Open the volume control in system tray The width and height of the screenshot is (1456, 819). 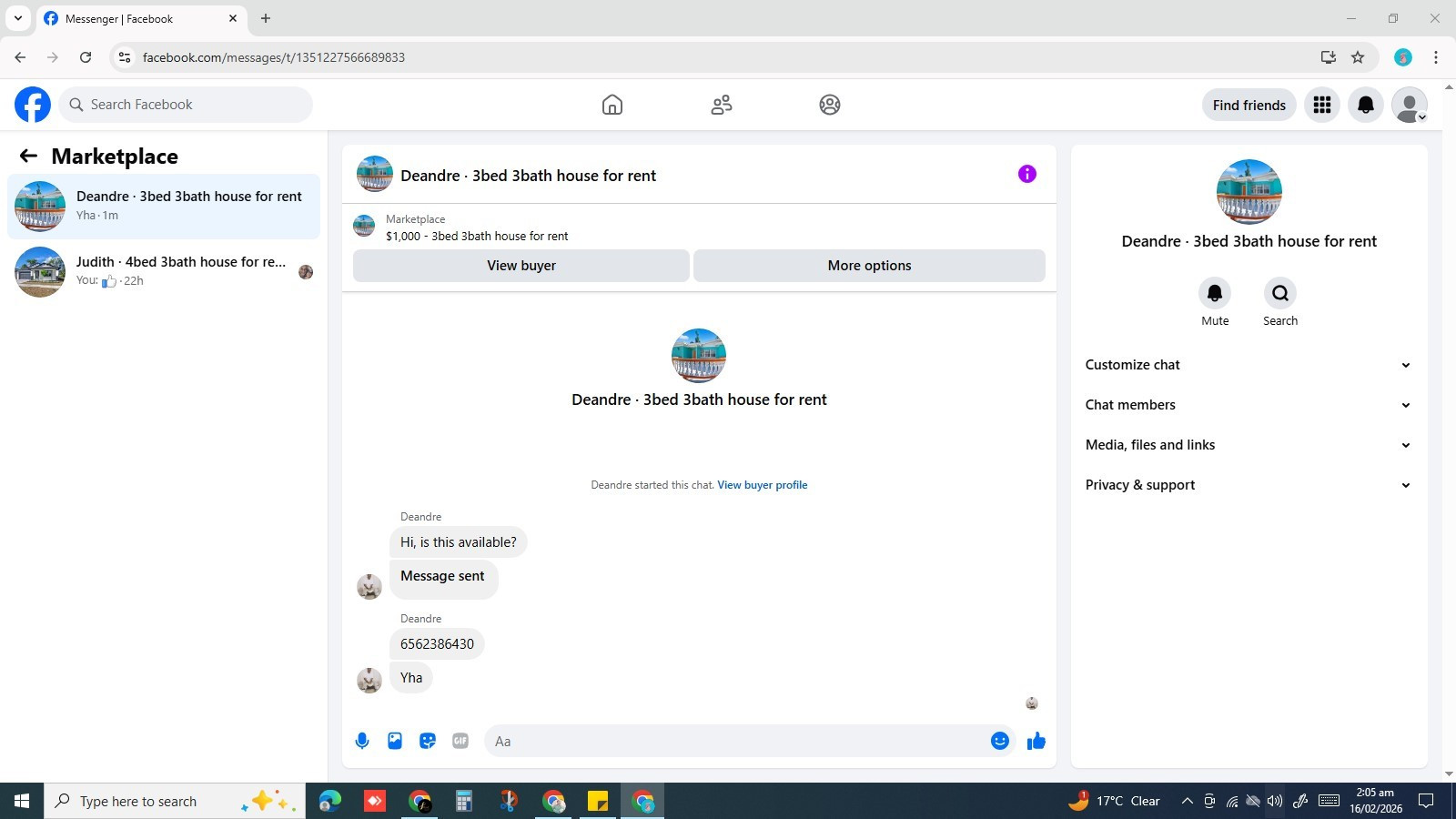pyautogui.click(x=1275, y=801)
